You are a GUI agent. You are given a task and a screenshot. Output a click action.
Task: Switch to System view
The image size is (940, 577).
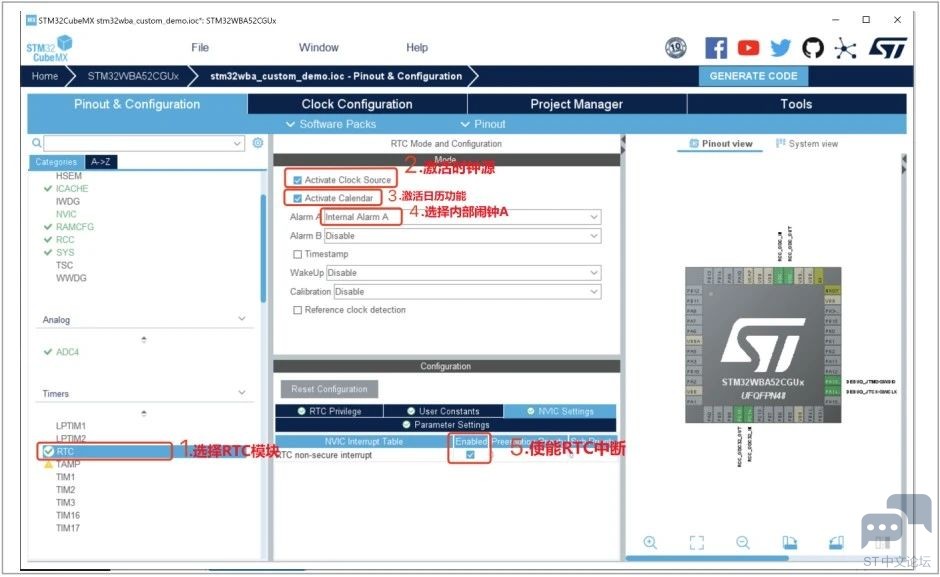coord(807,144)
